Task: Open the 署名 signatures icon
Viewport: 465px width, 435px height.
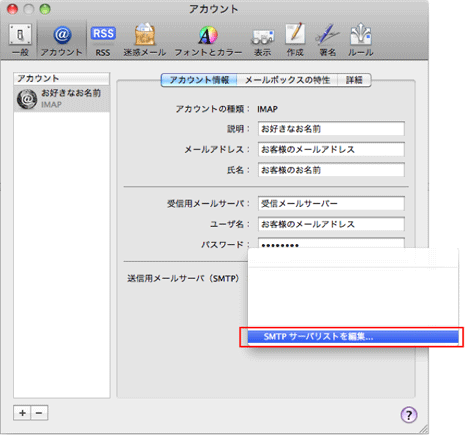Action: (x=328, y=39)
